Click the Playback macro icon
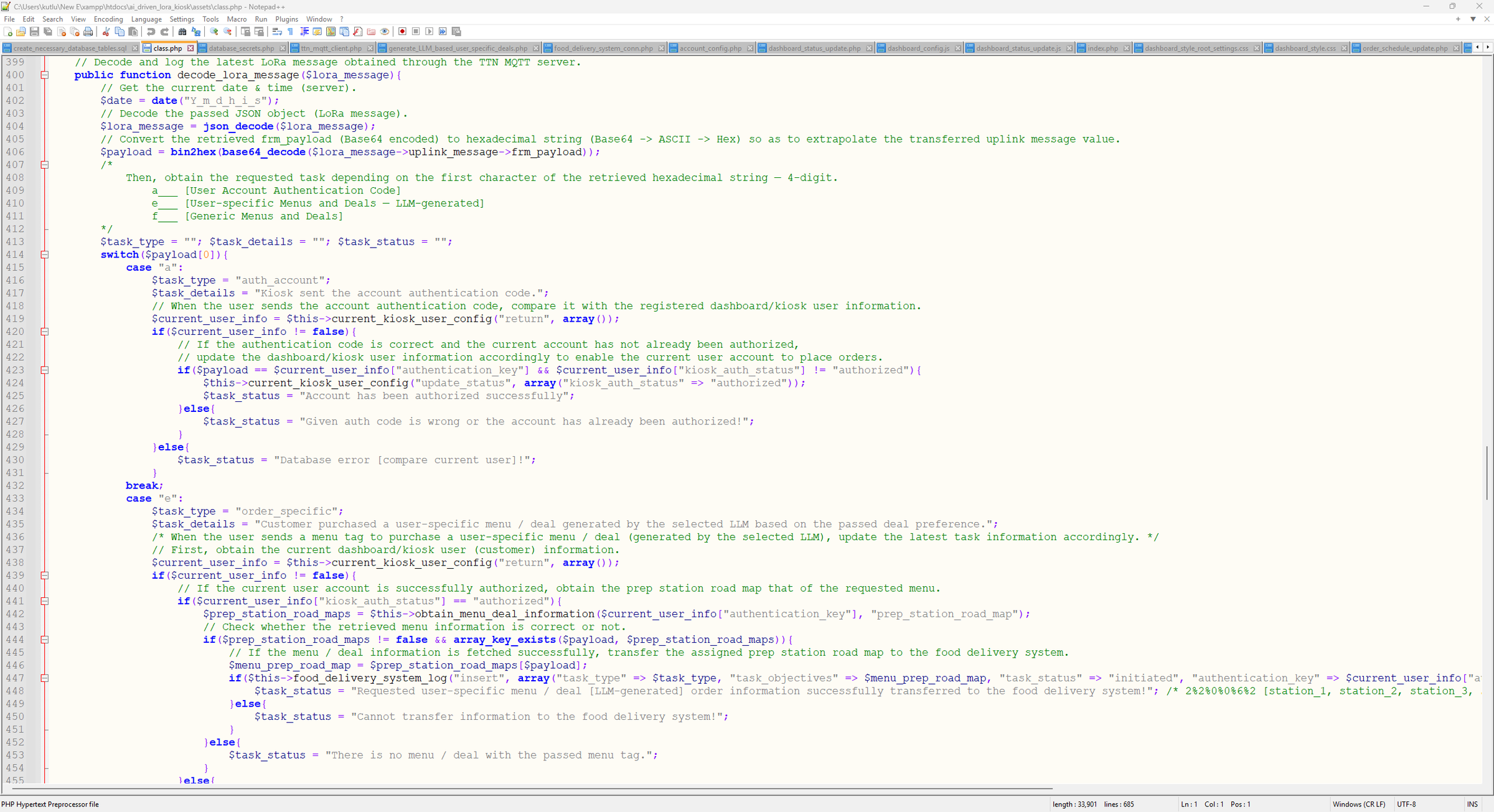1494x812 pixels. (x=429, y=32)
